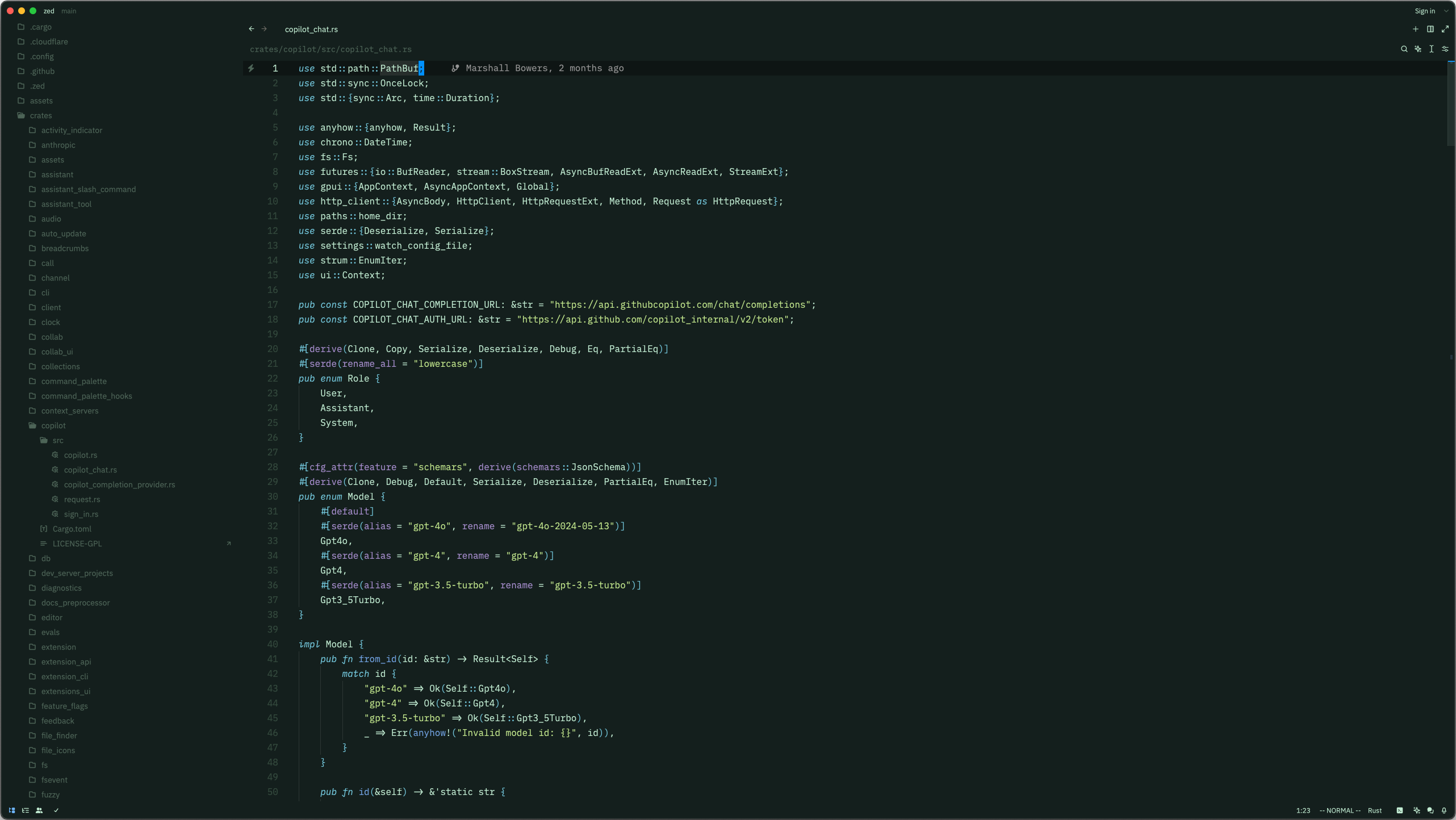Open the Sign in dropdown chevron
The height and width of the screenshot is (820, 1456).
(1446, 11)
